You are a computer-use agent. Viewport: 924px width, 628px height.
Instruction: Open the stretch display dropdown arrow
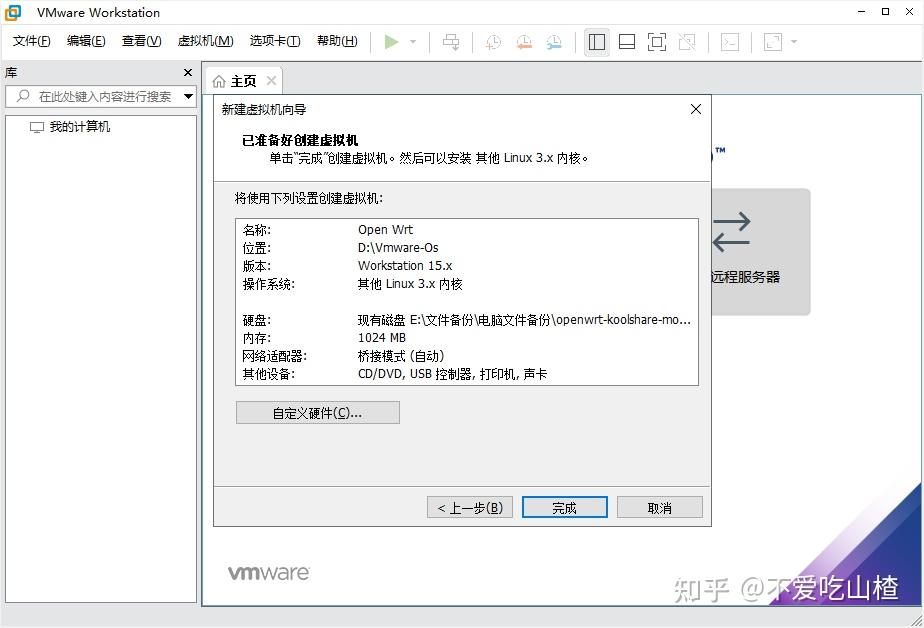click(x=794, y=42)
